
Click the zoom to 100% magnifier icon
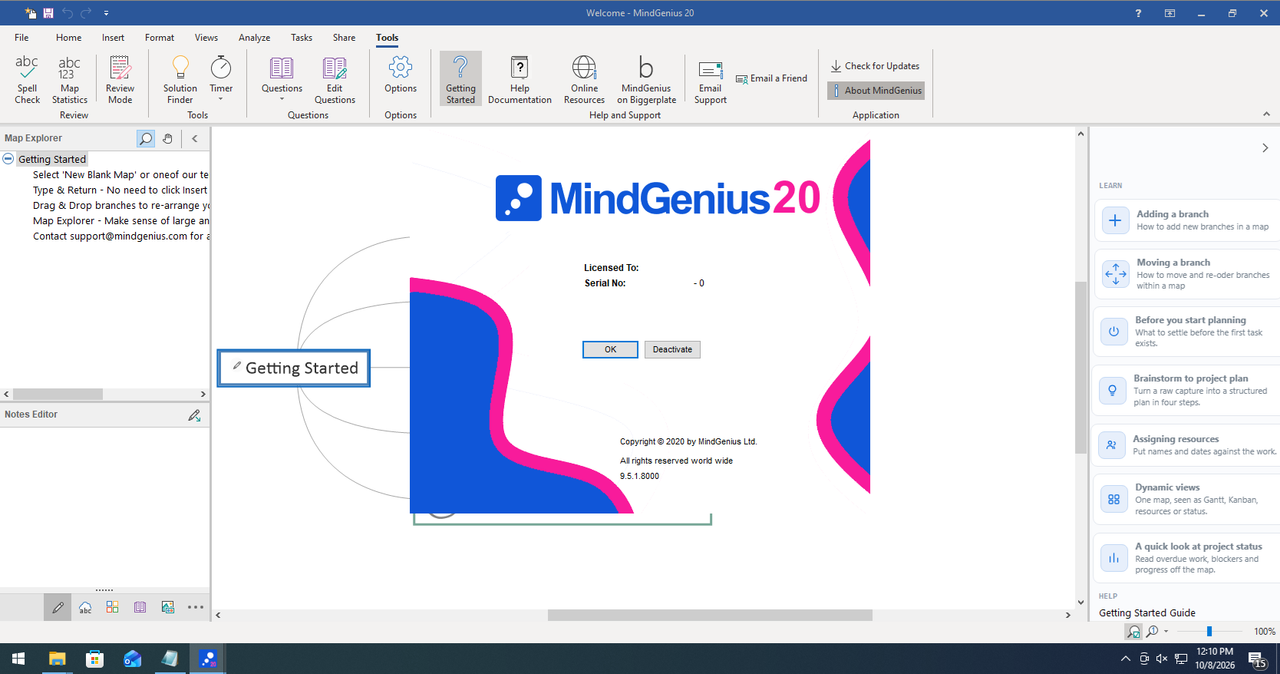[1152, 631]
